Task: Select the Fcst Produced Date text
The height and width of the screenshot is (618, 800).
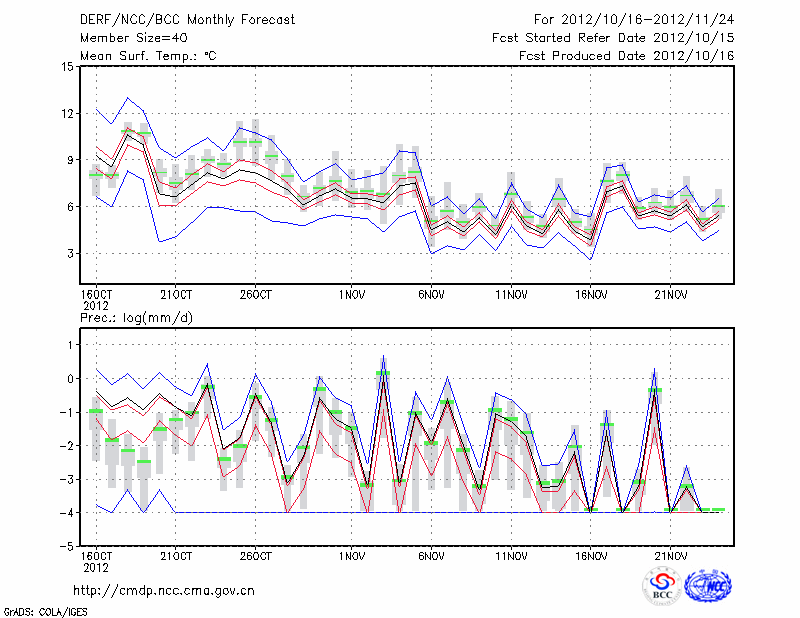Action: (627, 56)
